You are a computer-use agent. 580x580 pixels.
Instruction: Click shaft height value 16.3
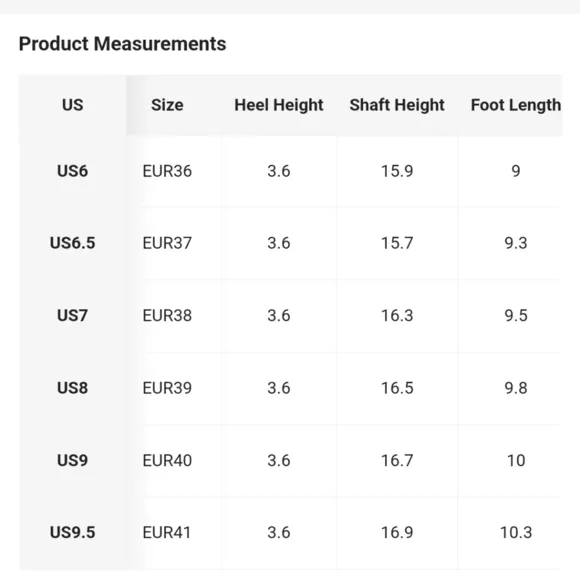(x=397, y=316)
